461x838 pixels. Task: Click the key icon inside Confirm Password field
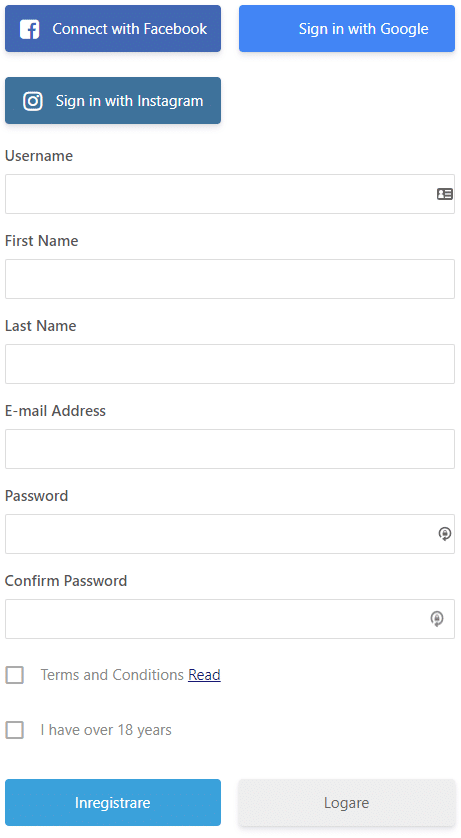coord(437,619)
